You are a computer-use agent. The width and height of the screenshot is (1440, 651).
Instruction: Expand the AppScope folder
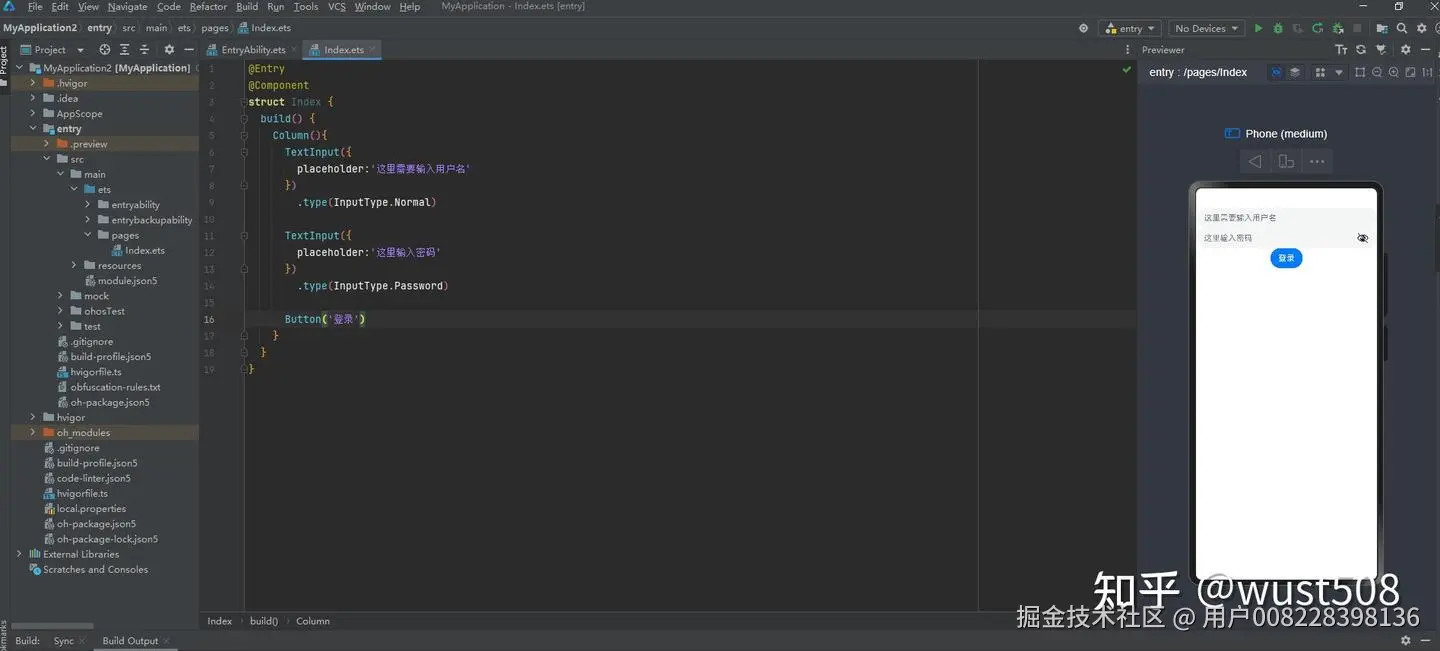tap(33, 114)
